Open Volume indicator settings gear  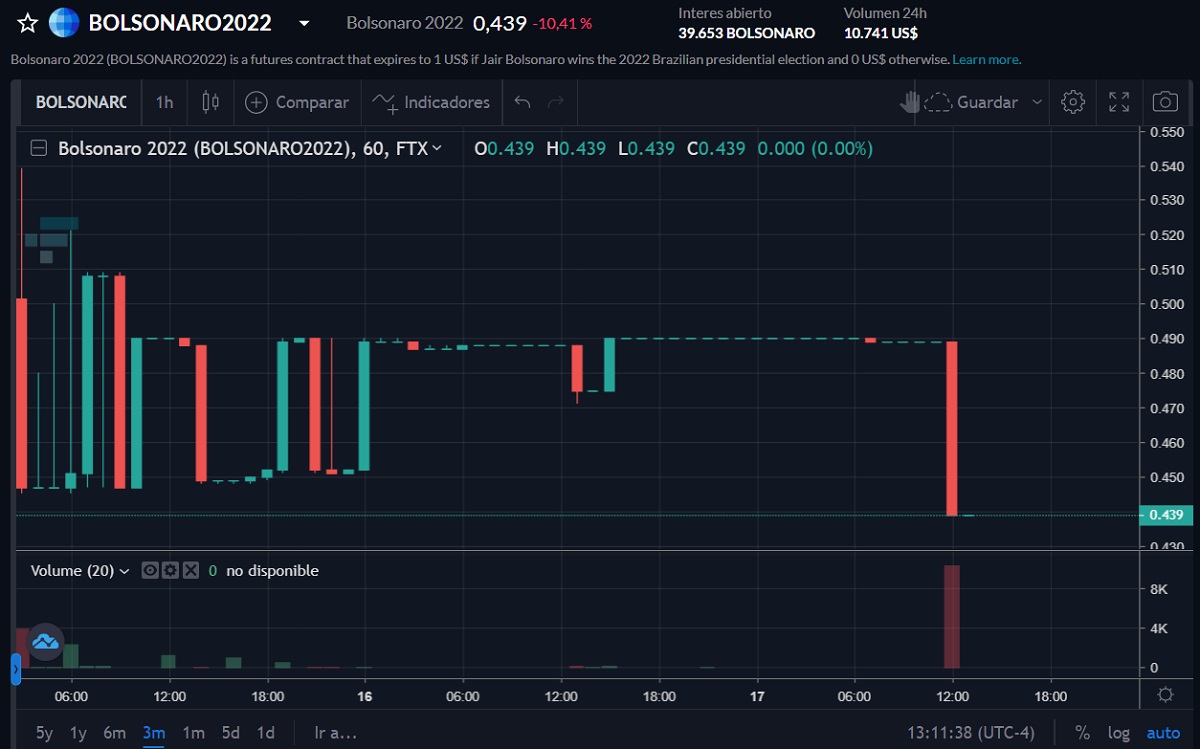[x=170, y=570]
